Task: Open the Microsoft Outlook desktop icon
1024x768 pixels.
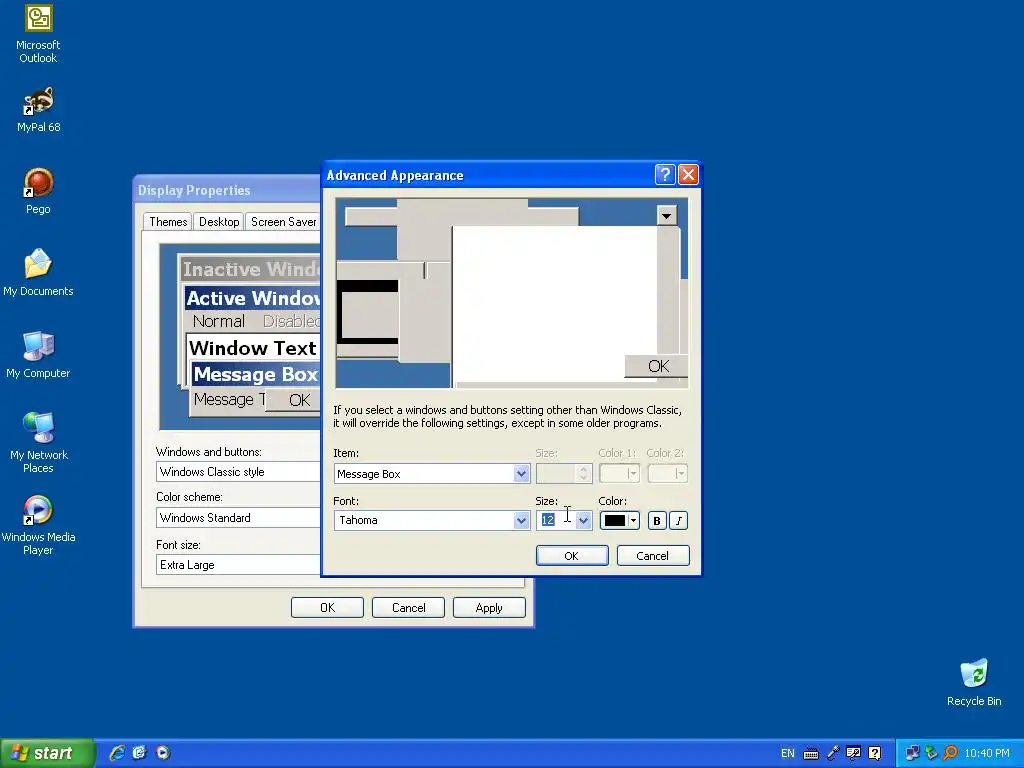Action: tap(38, 34)
